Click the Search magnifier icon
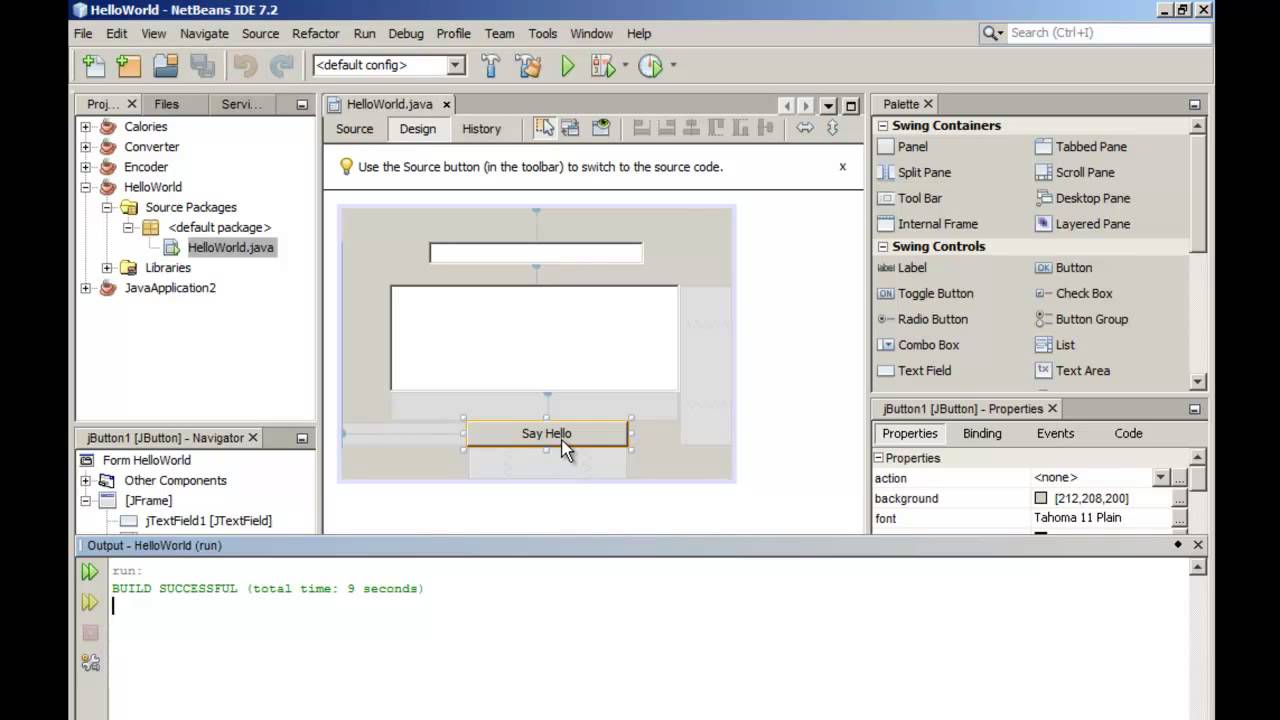The width and height of the screenshot is (1280, 720). [x=993, y=33]
